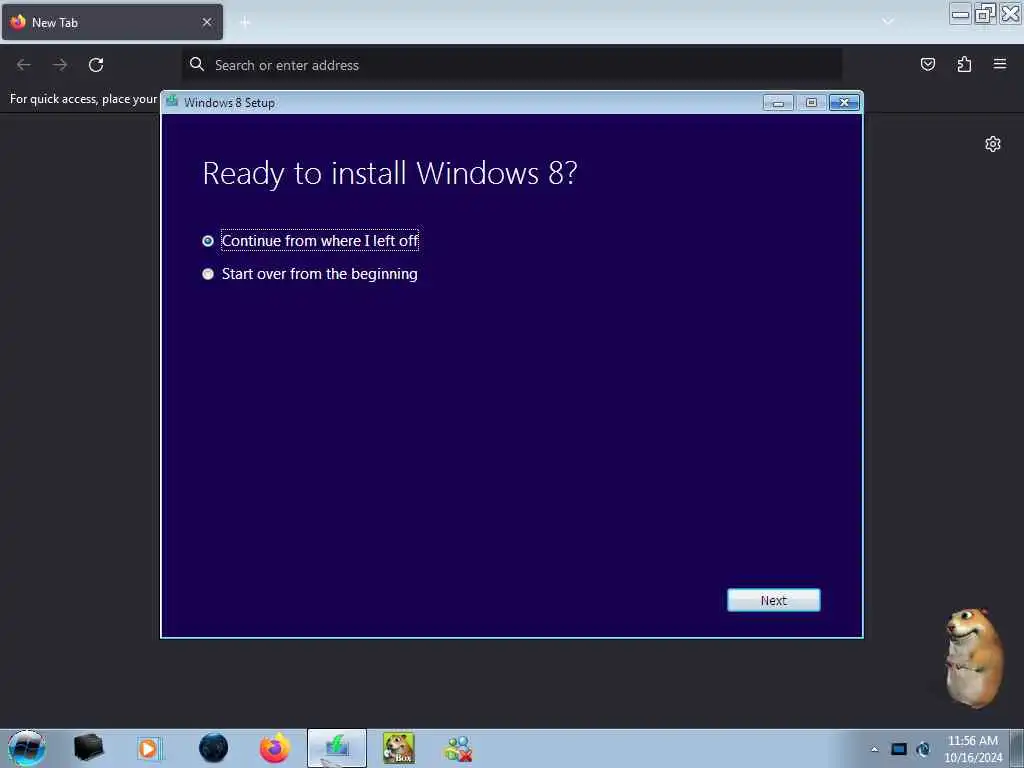Open the people with red X taskbar icon

click(x=458, y=748)
